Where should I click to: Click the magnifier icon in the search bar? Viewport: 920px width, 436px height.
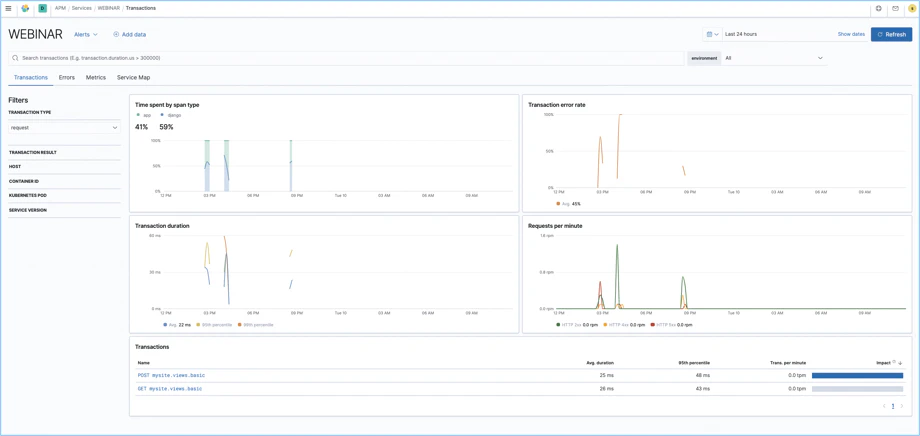point(16,58)
